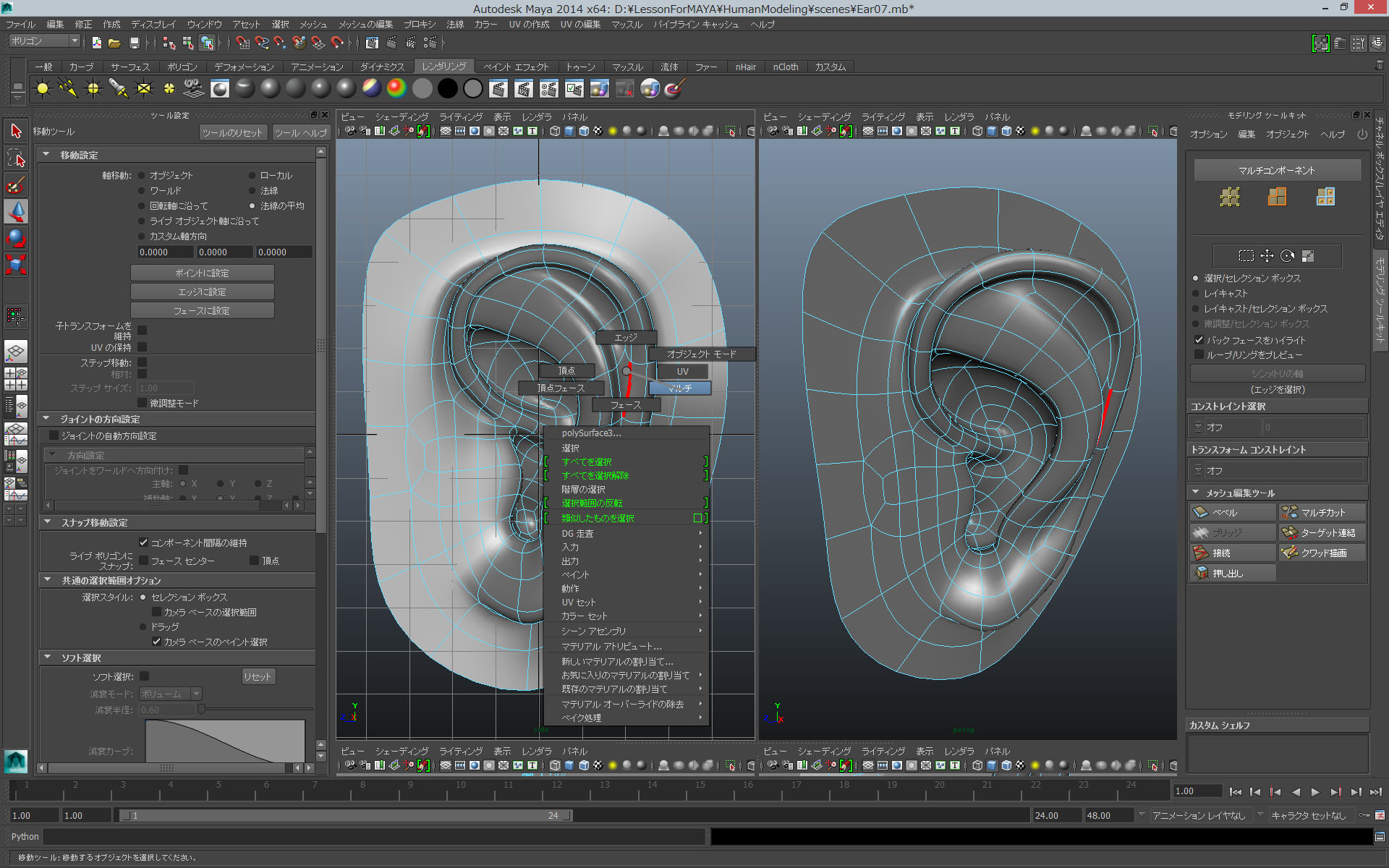Toggle retain component spacing checkbox
Viewport: 1389px width, 868px height.
click(143, 542)
